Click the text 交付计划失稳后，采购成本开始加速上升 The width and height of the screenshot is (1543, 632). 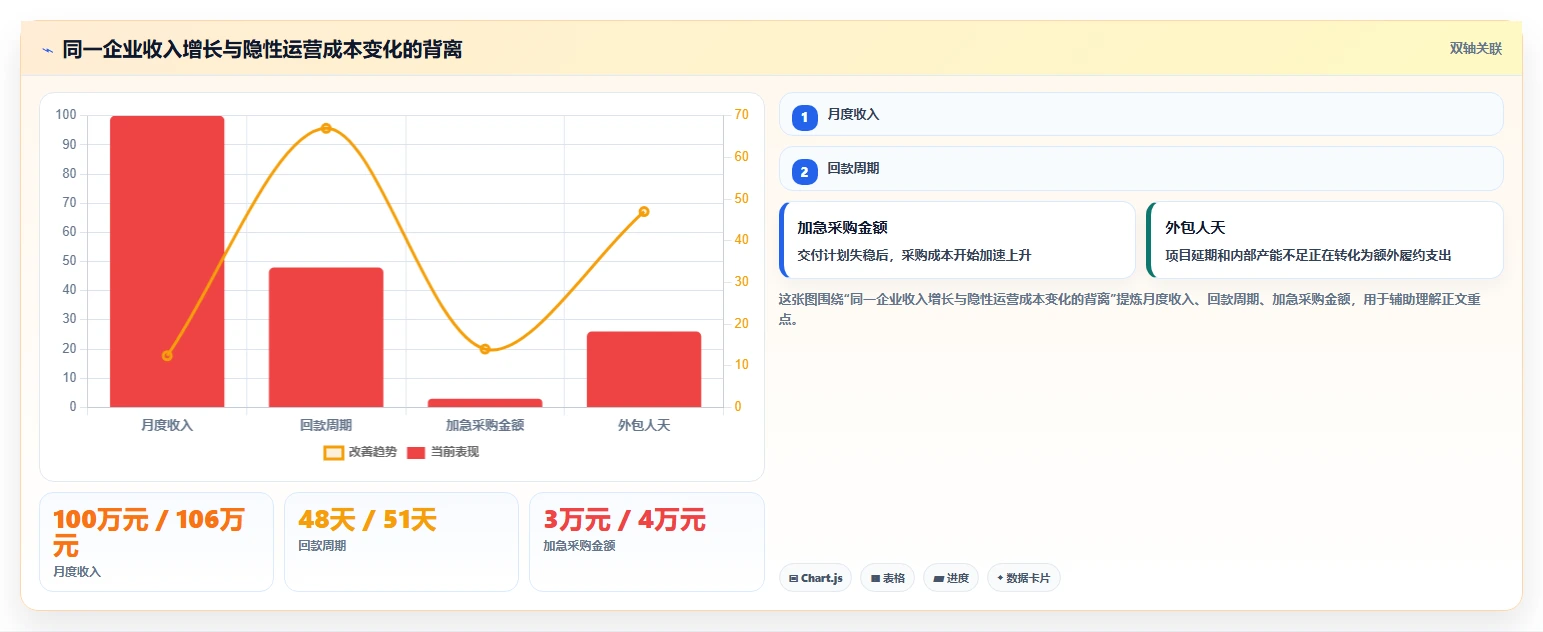(914, 255)
